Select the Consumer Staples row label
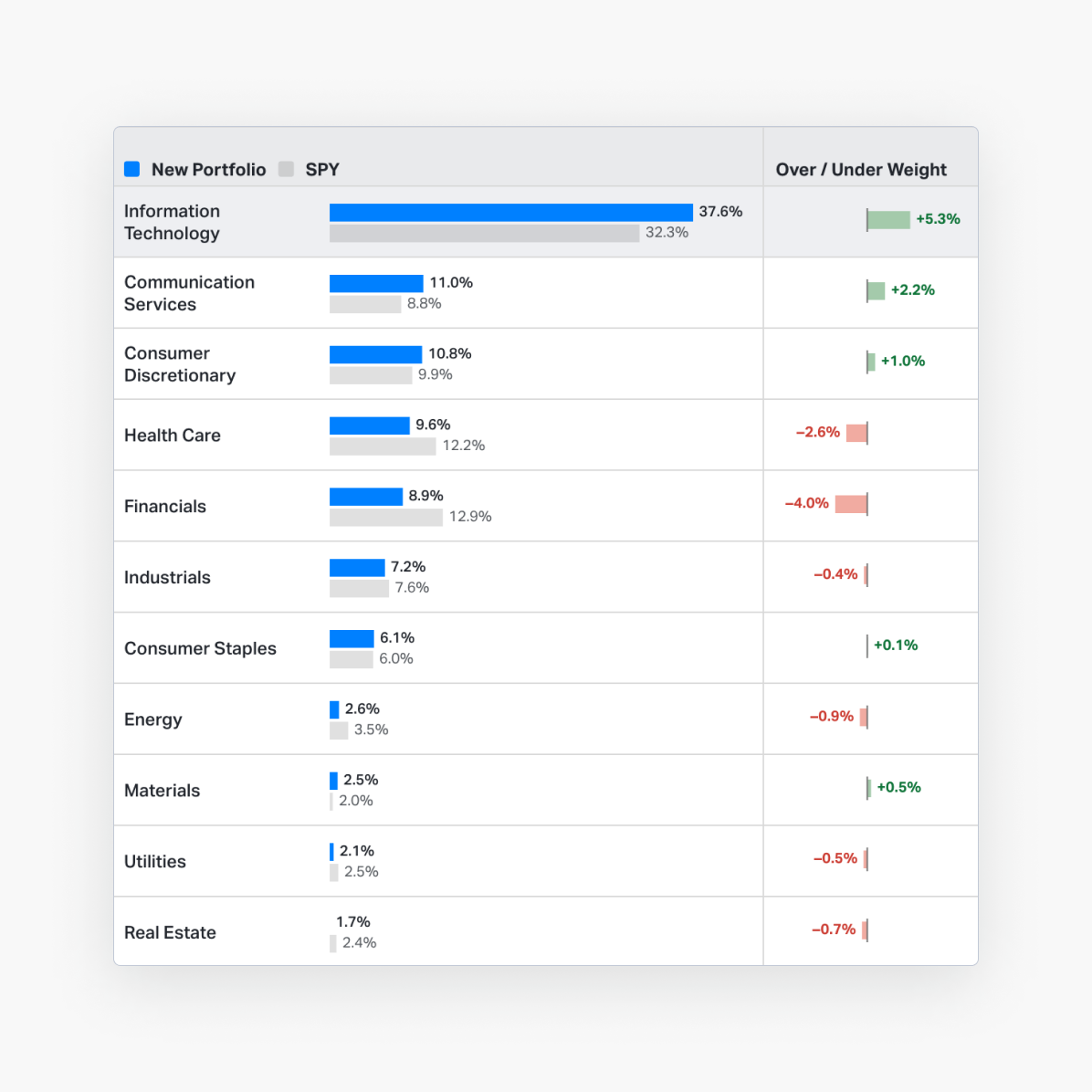 pyautogui.click(x=200, y=649)
